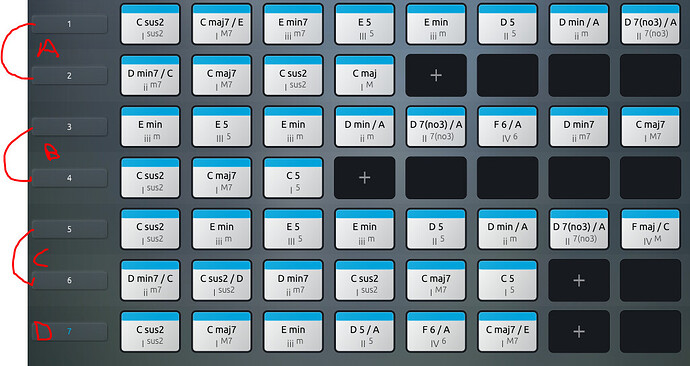Select C maj7 / E pad in row 7

507,332
